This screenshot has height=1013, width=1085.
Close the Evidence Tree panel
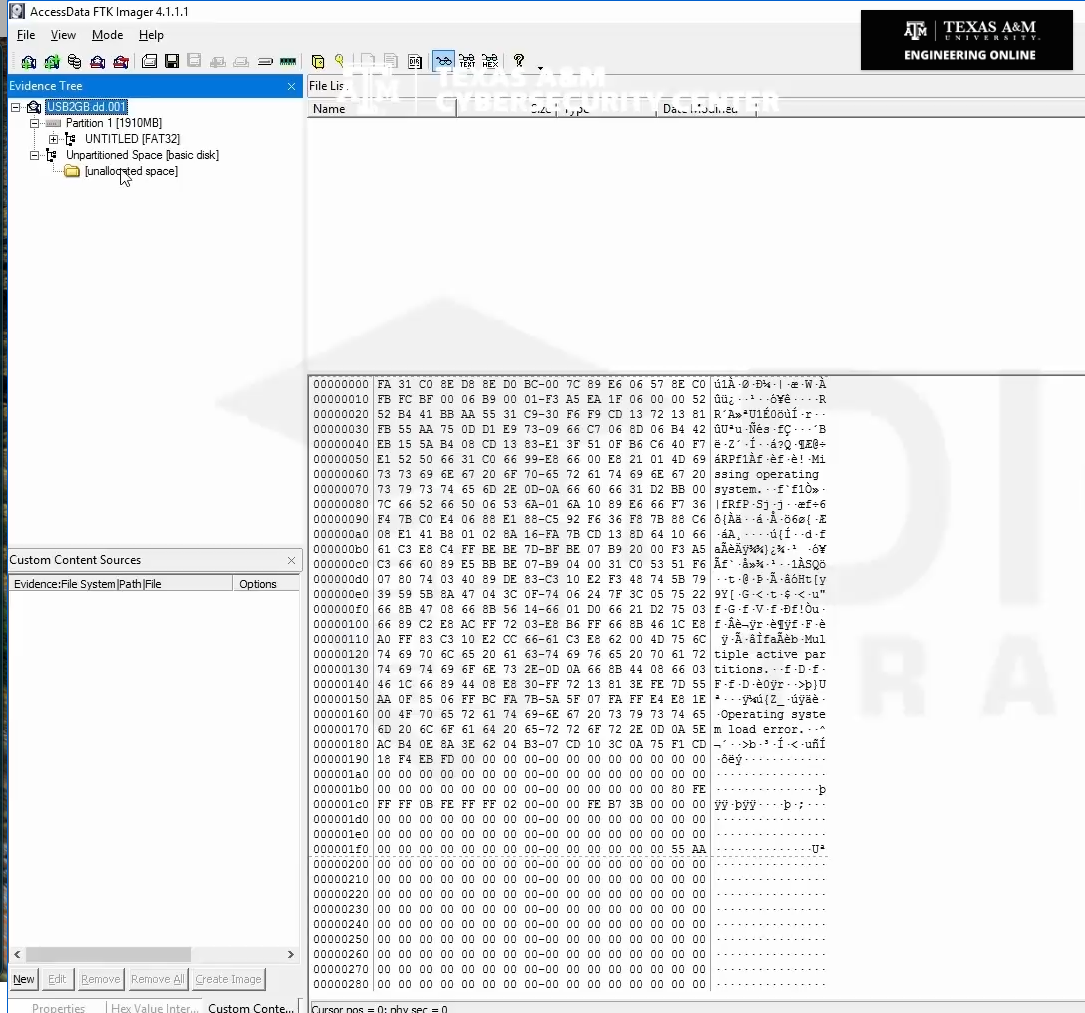pos(291,87)
